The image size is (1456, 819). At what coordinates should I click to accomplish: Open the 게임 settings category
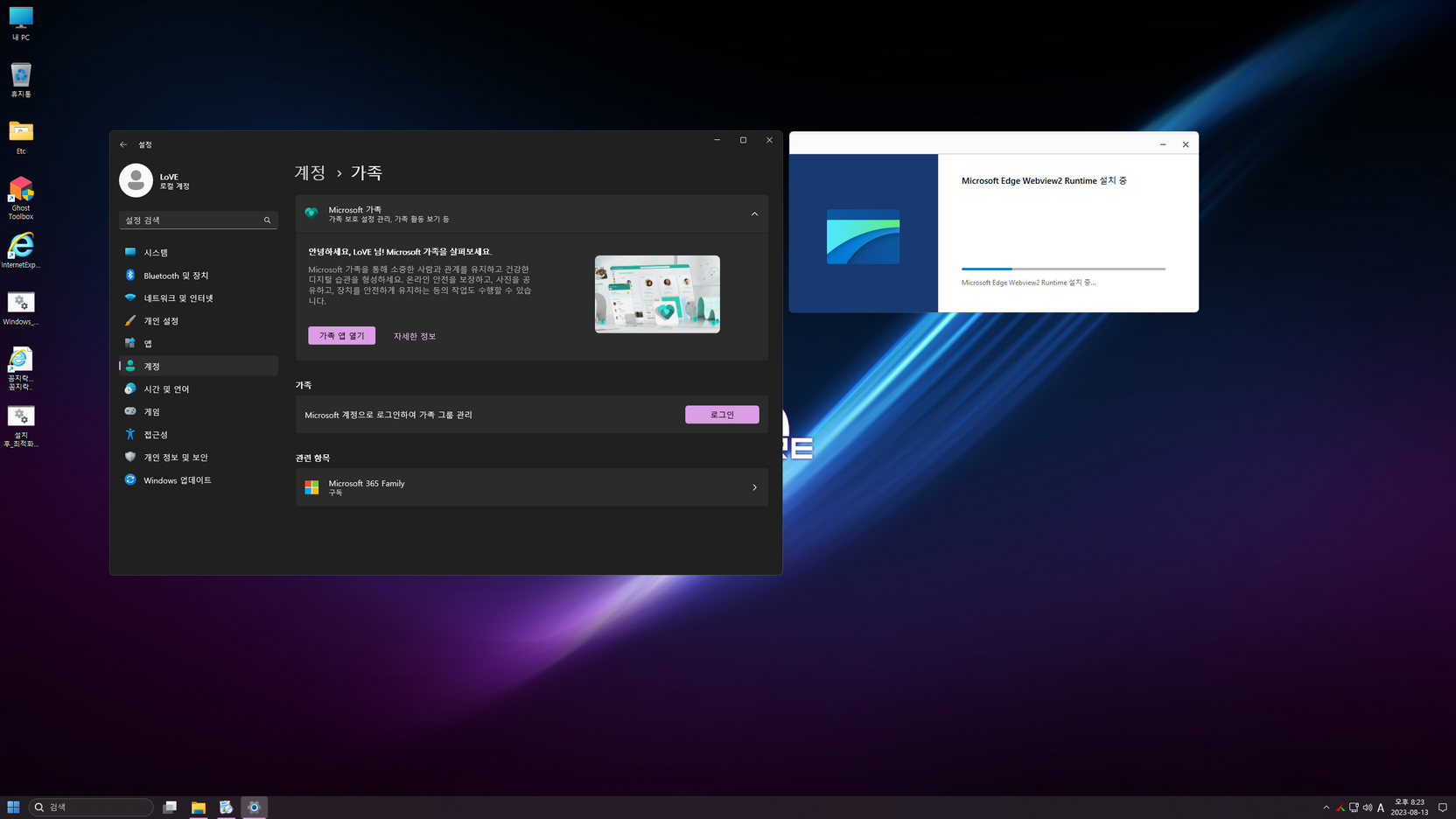coord(199,411)
